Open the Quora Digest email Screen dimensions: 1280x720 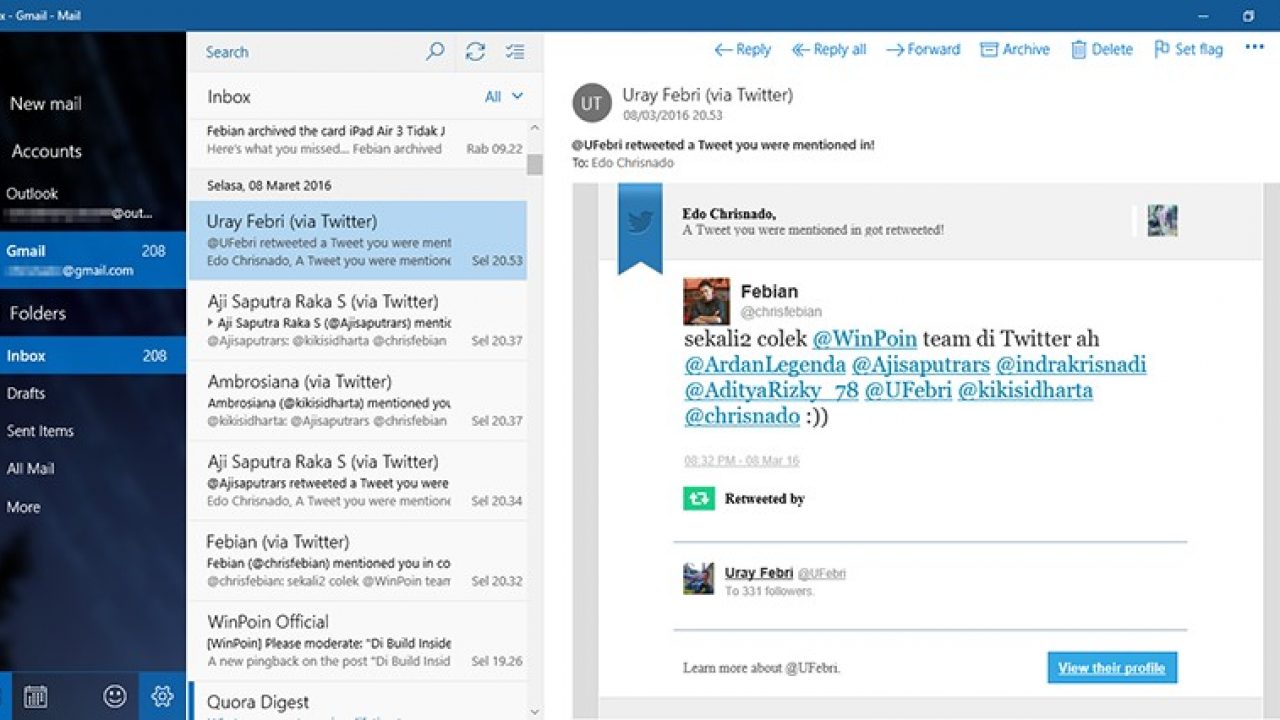[357, 701]
